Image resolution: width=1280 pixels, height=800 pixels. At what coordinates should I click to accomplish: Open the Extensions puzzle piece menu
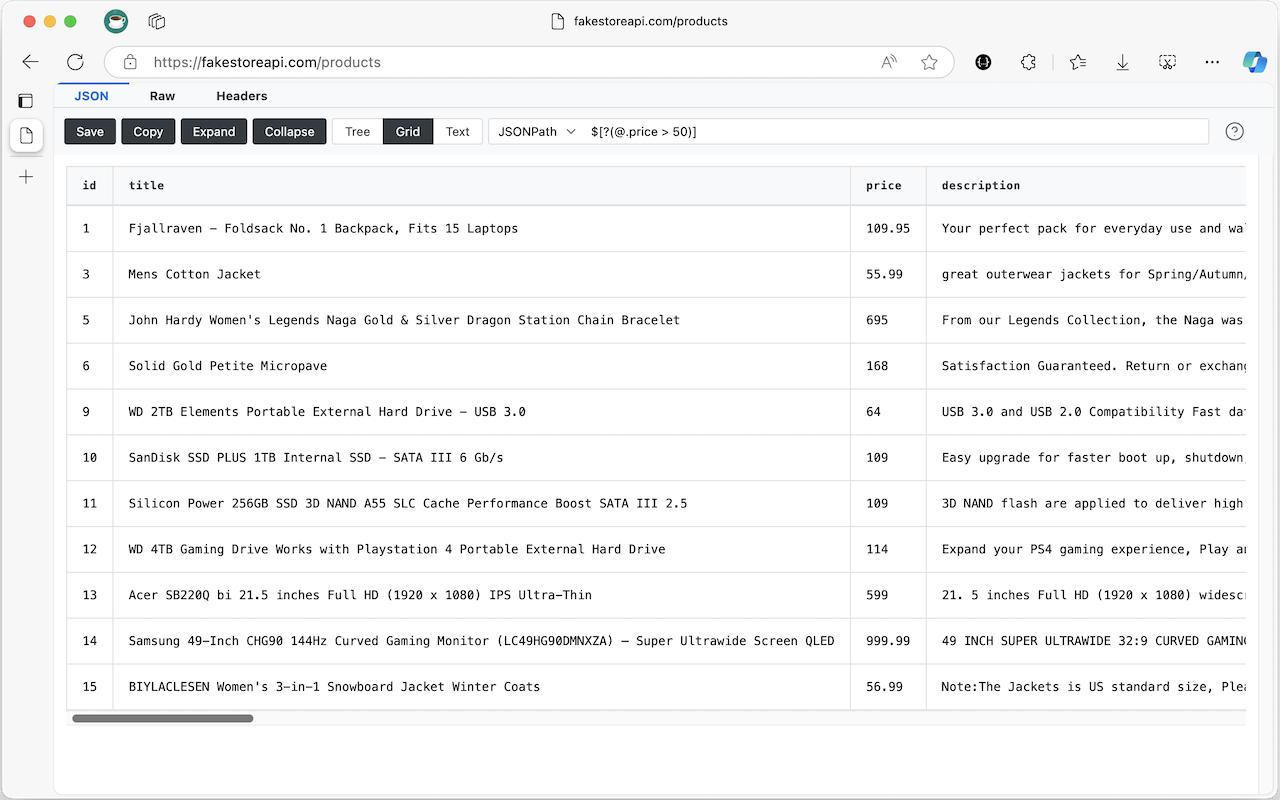click(1028, 62)
